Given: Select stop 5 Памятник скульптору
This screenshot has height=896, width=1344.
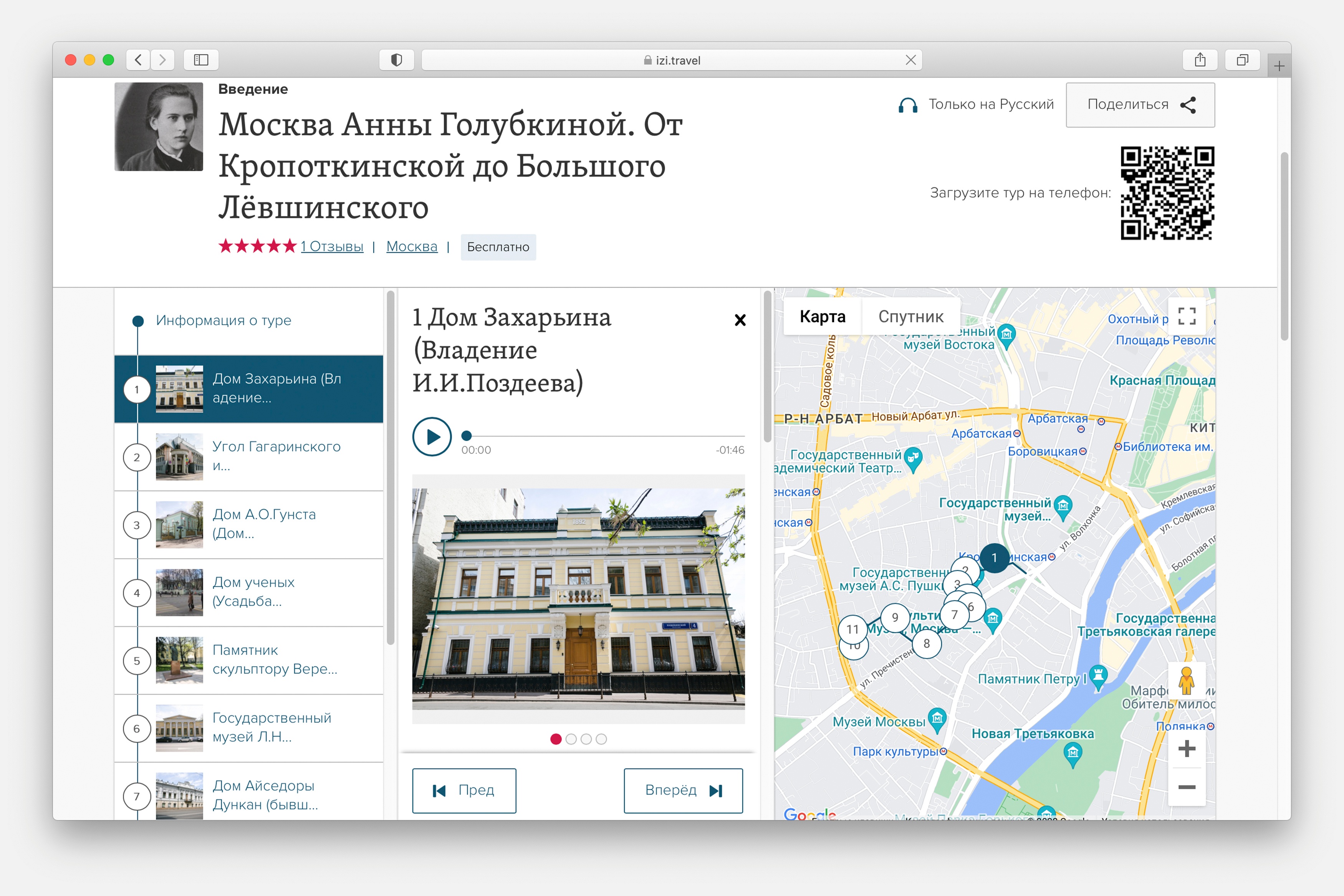Looking at the screenshot, I should click(x=248, y=661).
